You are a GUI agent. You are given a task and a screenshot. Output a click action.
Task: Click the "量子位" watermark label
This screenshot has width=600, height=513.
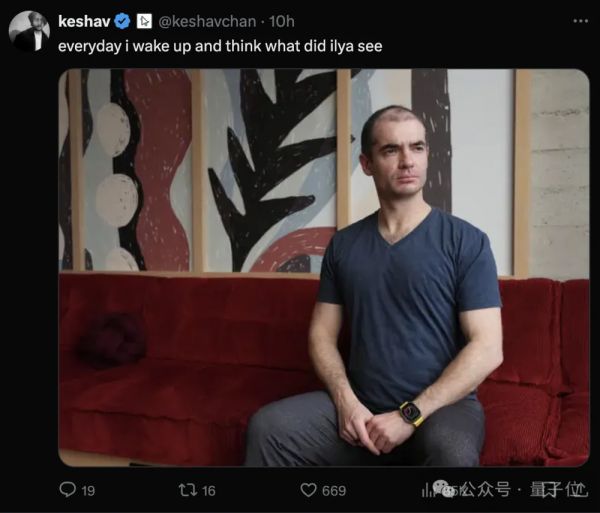pyautogui.click(x=562, y=490)
